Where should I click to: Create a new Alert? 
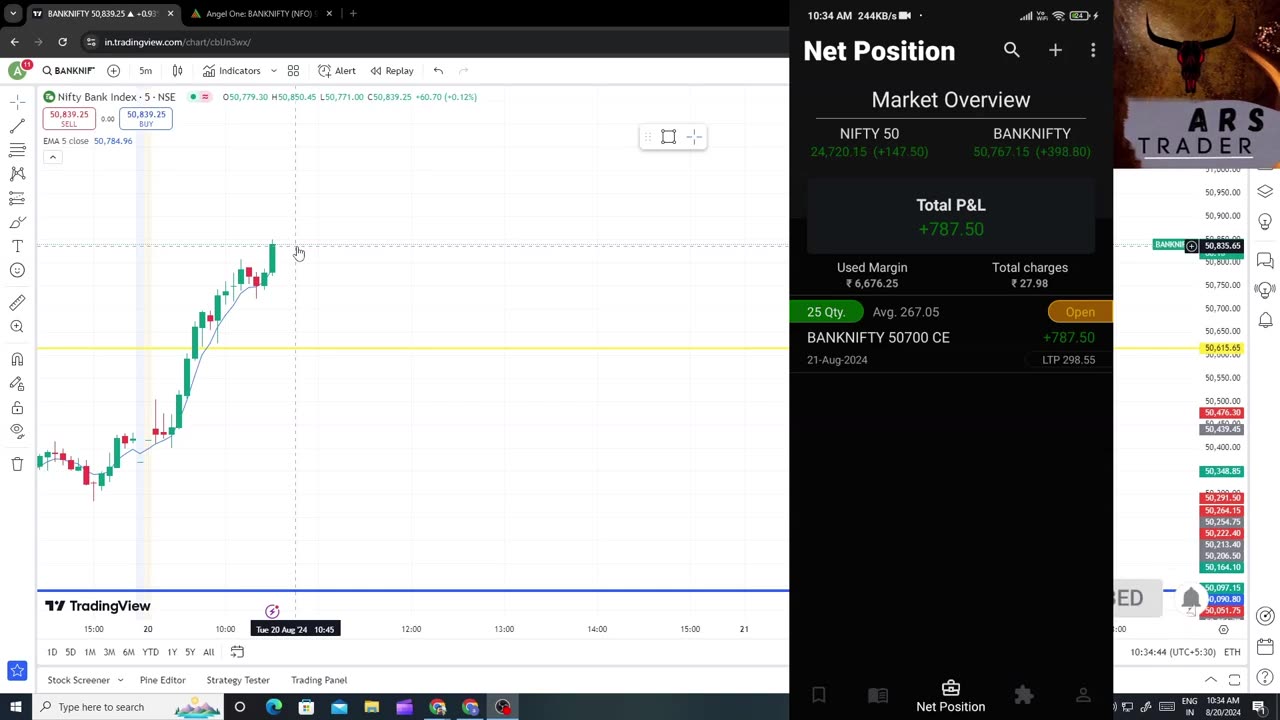[337, 71]
